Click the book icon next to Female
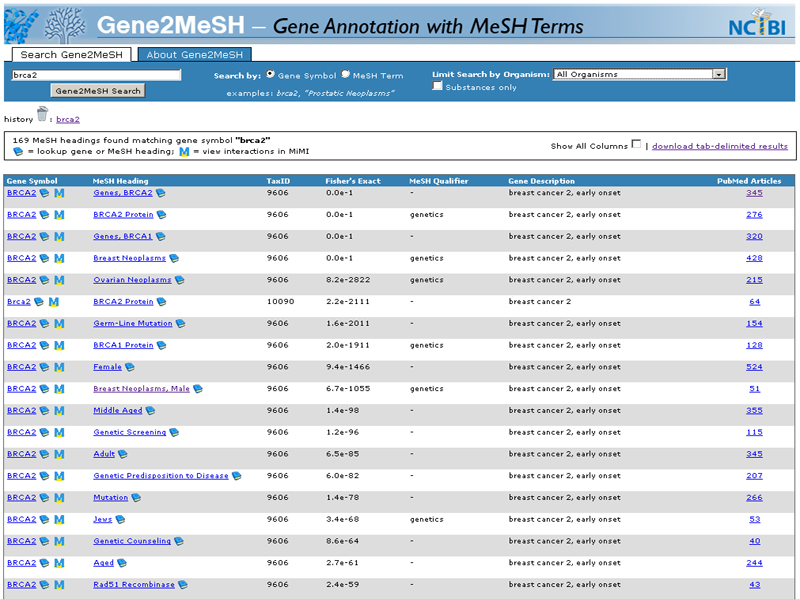800x600 pixels. click(x=130, y=367)
